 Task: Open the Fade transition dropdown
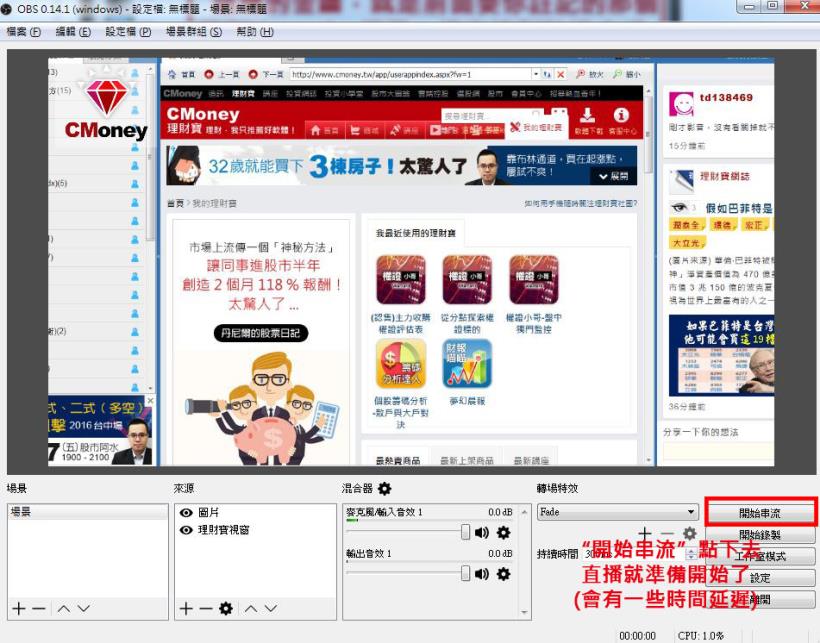pos(690,512)
